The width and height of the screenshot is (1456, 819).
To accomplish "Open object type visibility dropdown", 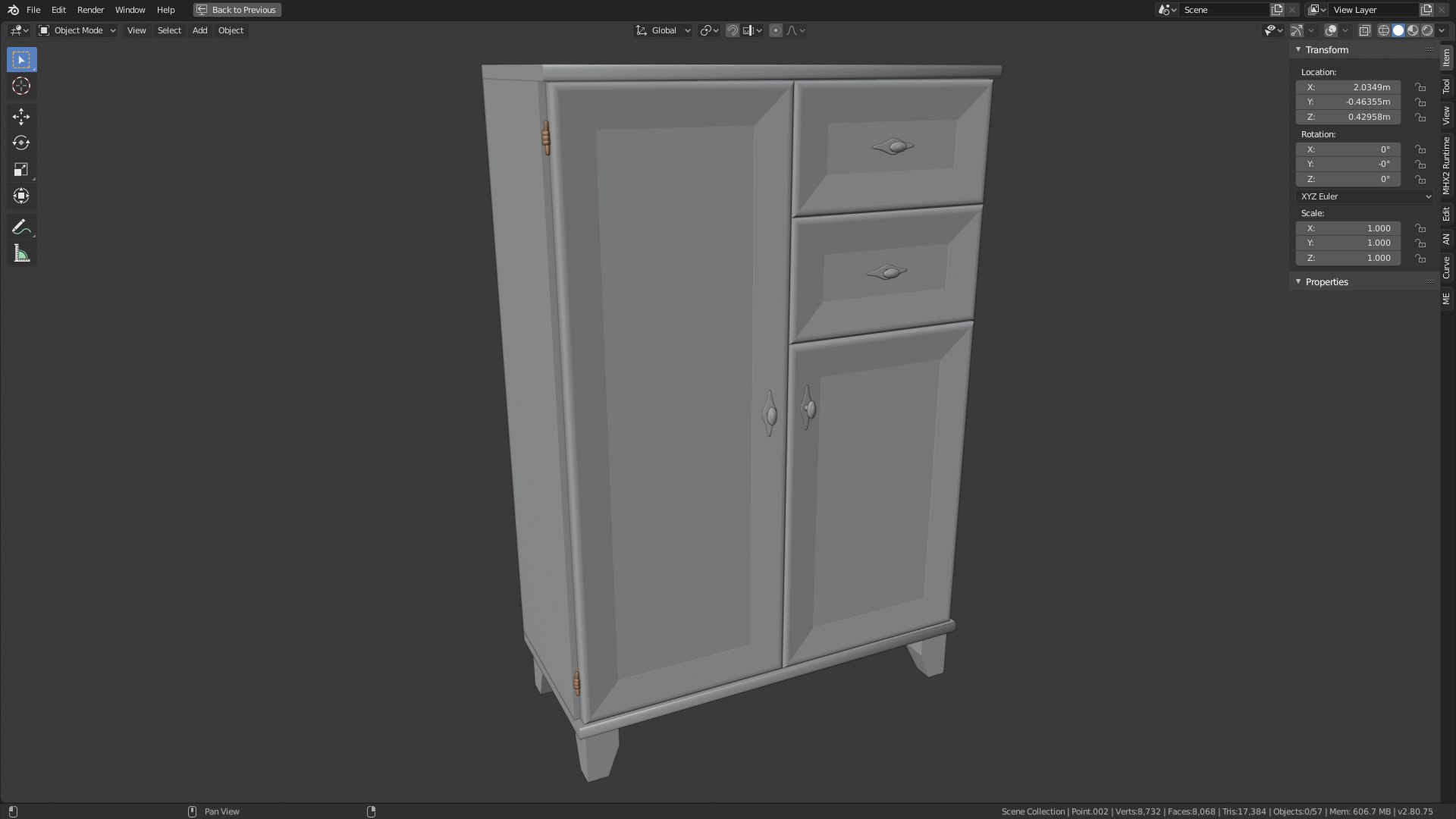I will [x=1273, y=30].
